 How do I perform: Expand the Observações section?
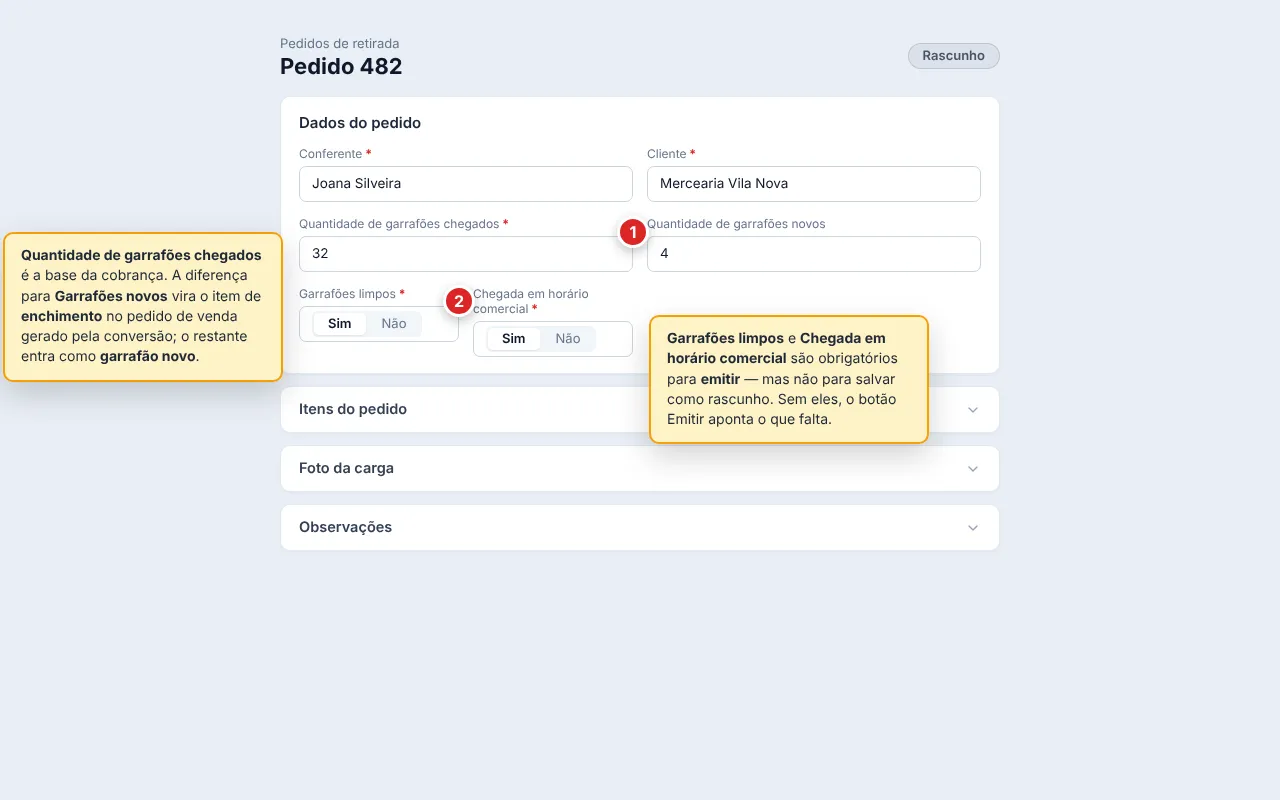pyautogui.click(x=640, y=528)
